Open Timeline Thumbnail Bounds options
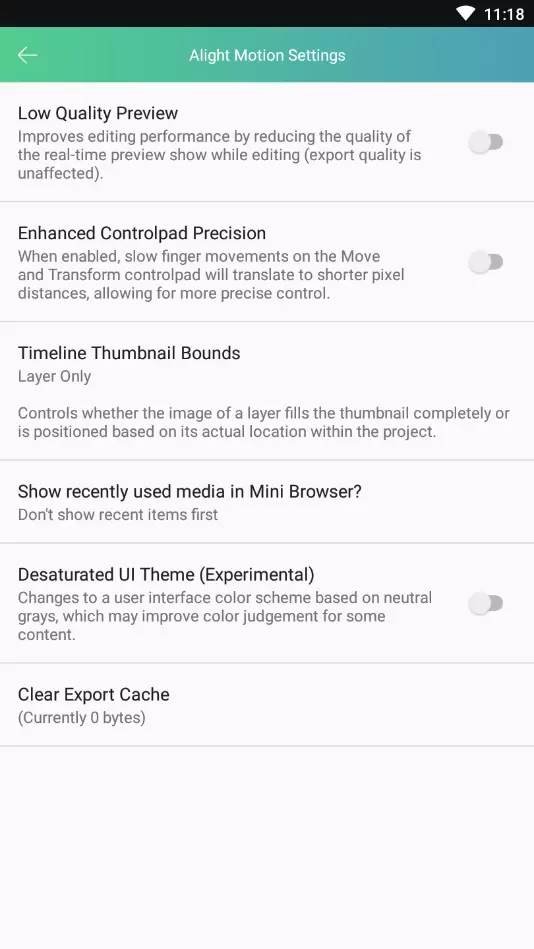534x949 pixels. click(267, 391)
